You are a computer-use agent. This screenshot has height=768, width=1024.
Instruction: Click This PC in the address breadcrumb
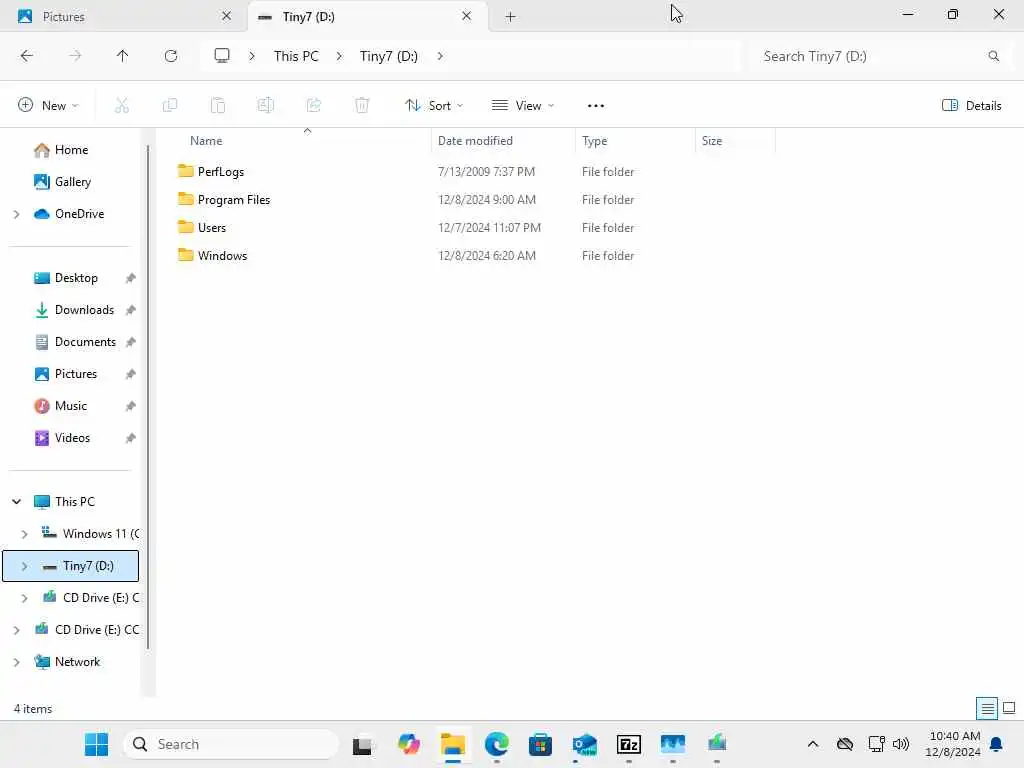click(x=296, y=56)
